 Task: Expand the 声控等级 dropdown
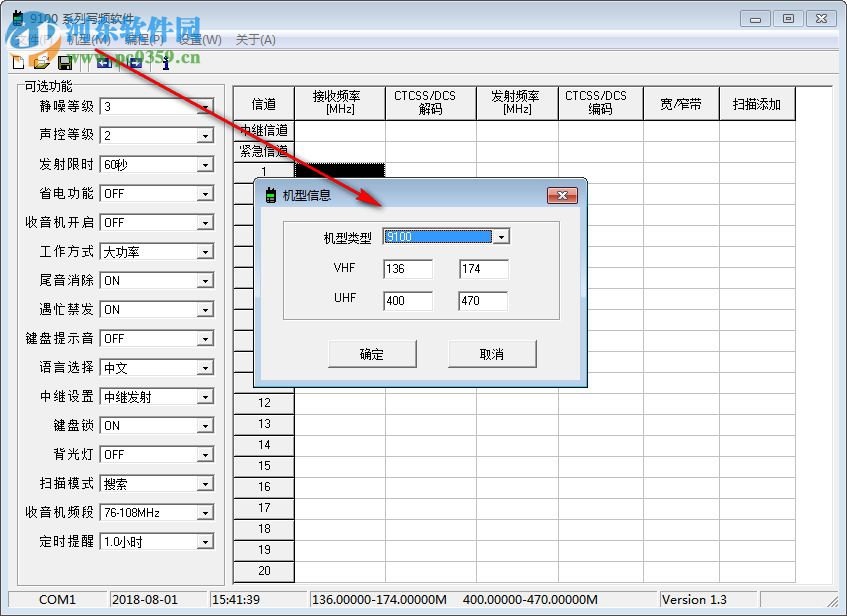[205, 135]
